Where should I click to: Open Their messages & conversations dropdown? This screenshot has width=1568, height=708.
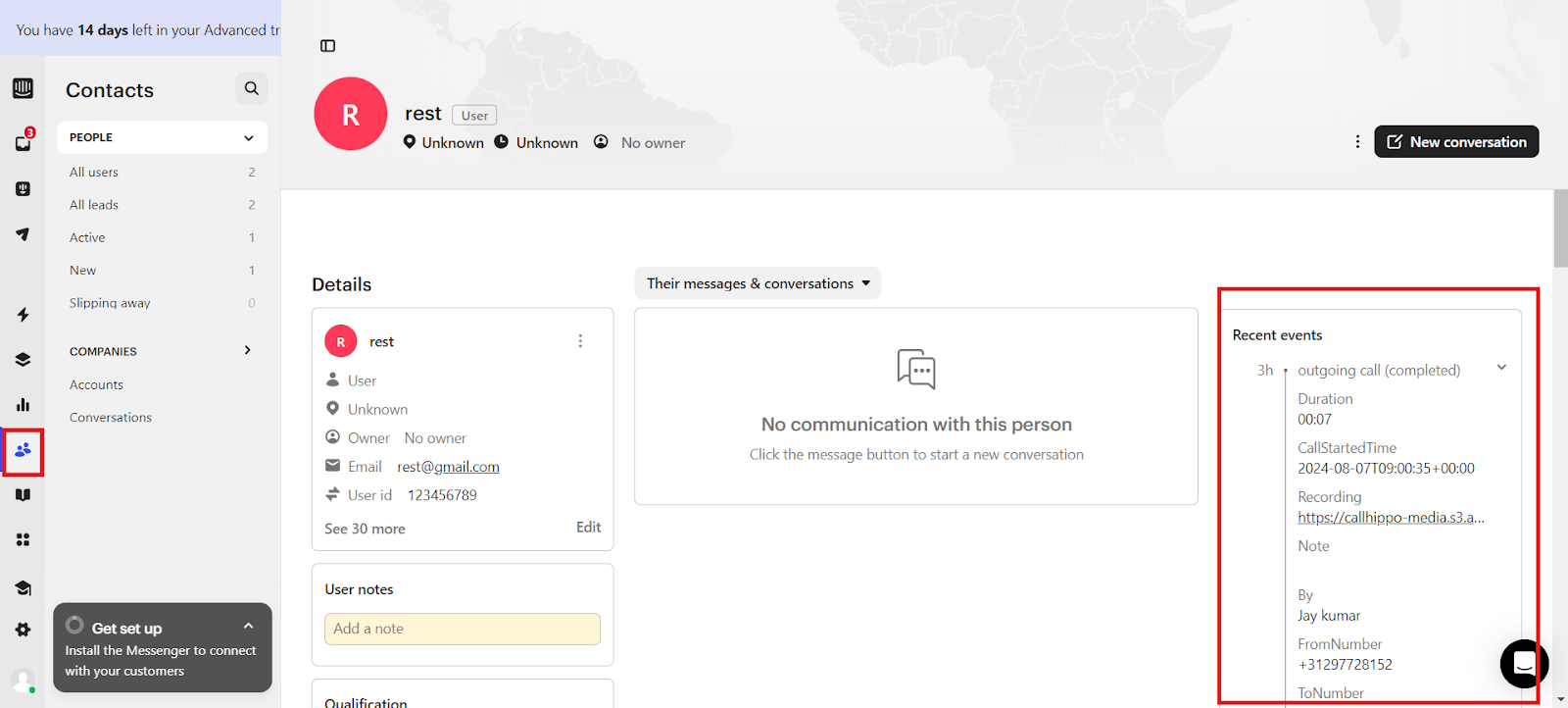coord(758,283)
